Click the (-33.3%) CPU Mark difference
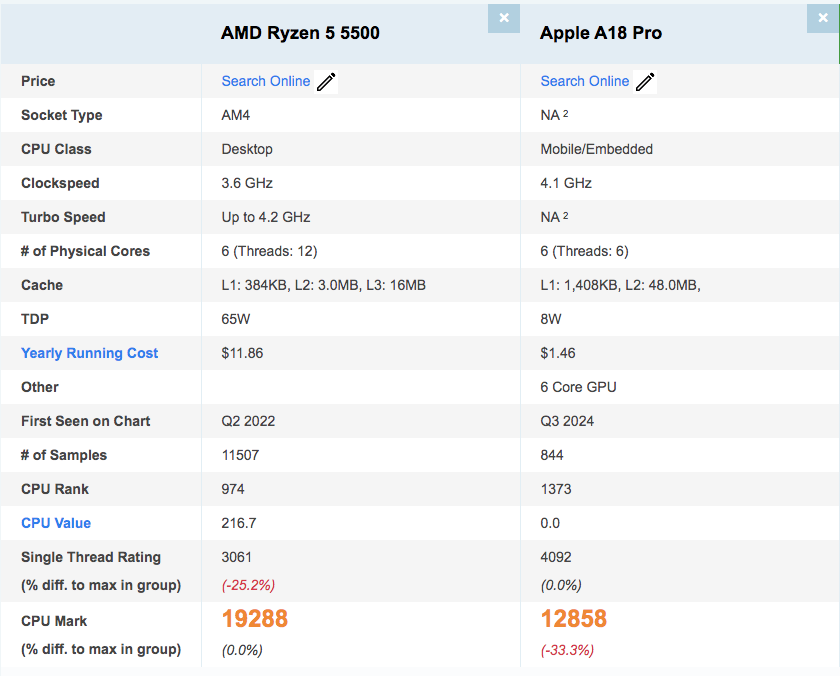840x676 pixels. (567, 651)
